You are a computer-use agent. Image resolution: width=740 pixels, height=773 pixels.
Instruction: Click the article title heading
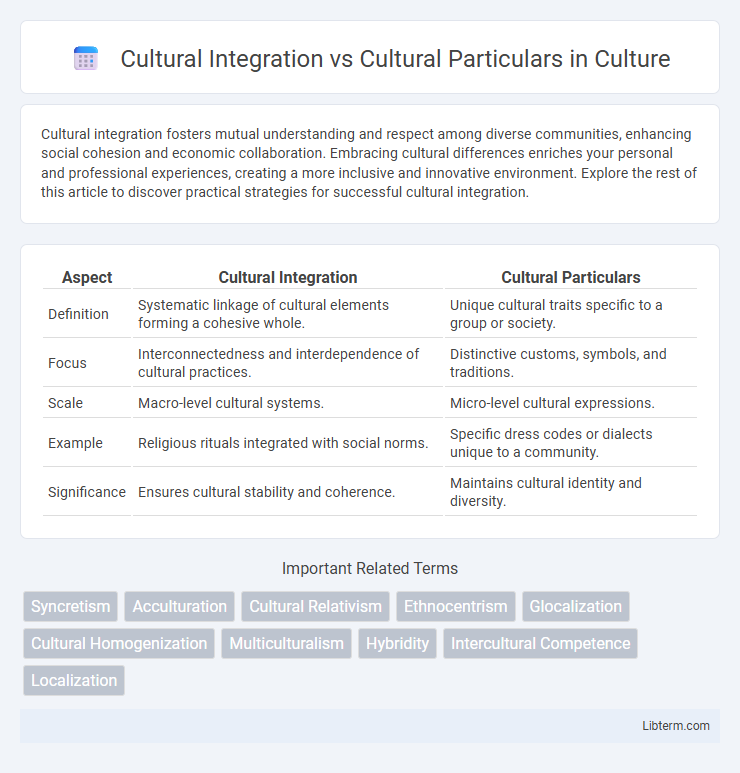click(x=395, y=59)
